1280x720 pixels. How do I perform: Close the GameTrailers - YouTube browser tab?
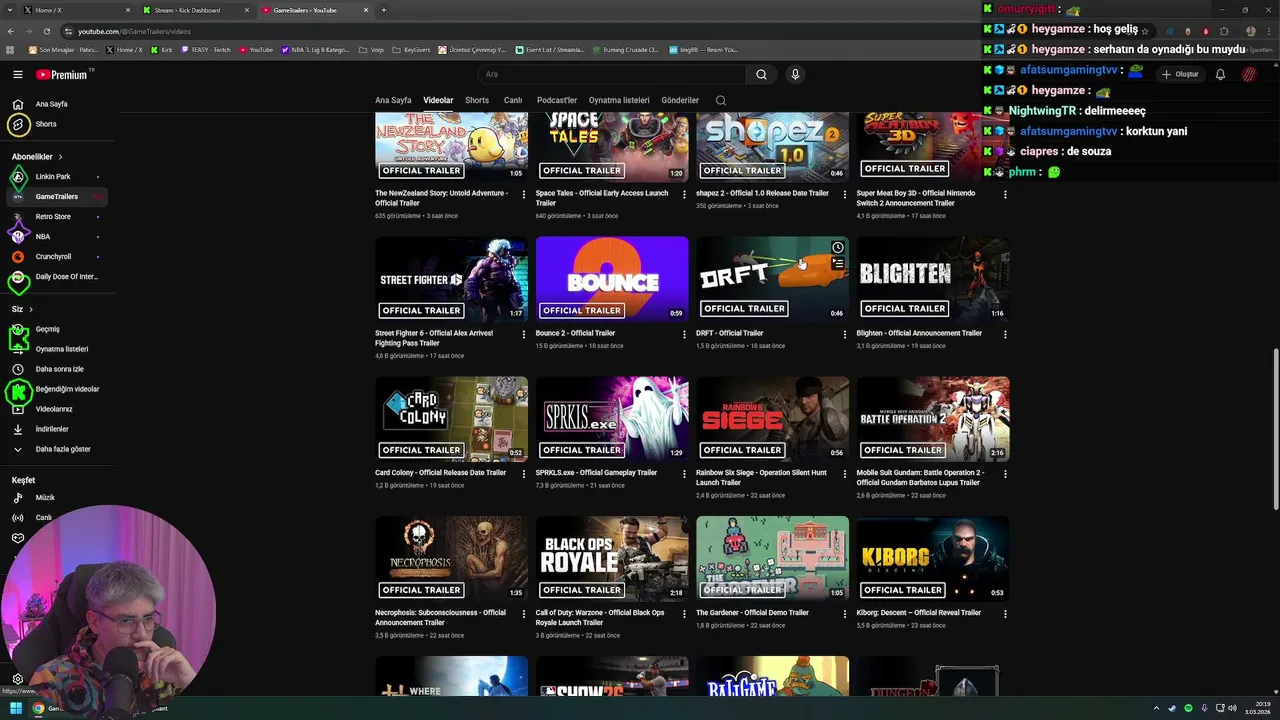pyautogui.click(x=366, y=10)
